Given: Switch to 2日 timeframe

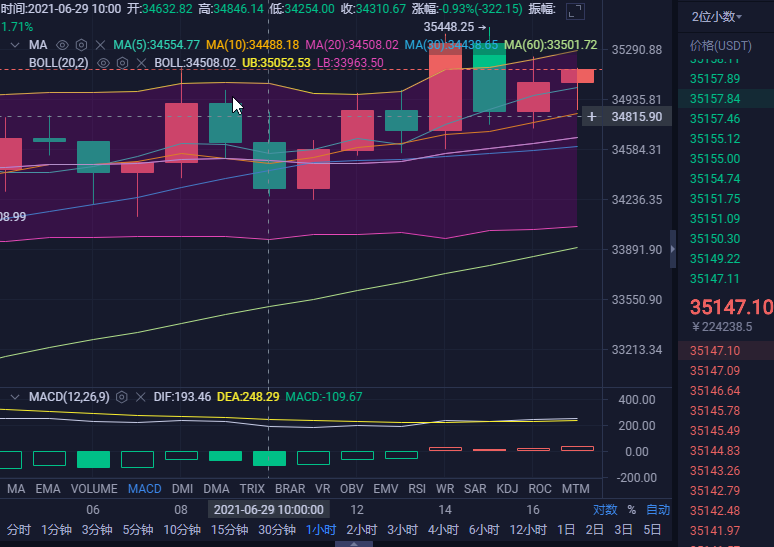Looking at the screenshot, I should point(594,530).
